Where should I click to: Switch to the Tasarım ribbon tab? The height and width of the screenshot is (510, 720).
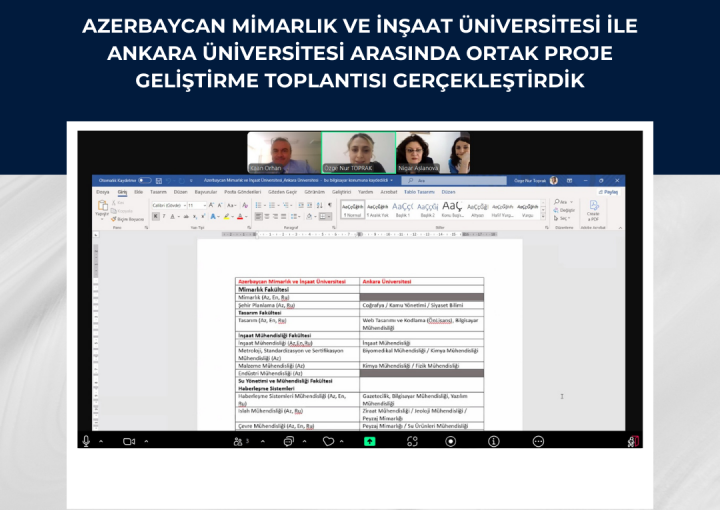(158, 192)
